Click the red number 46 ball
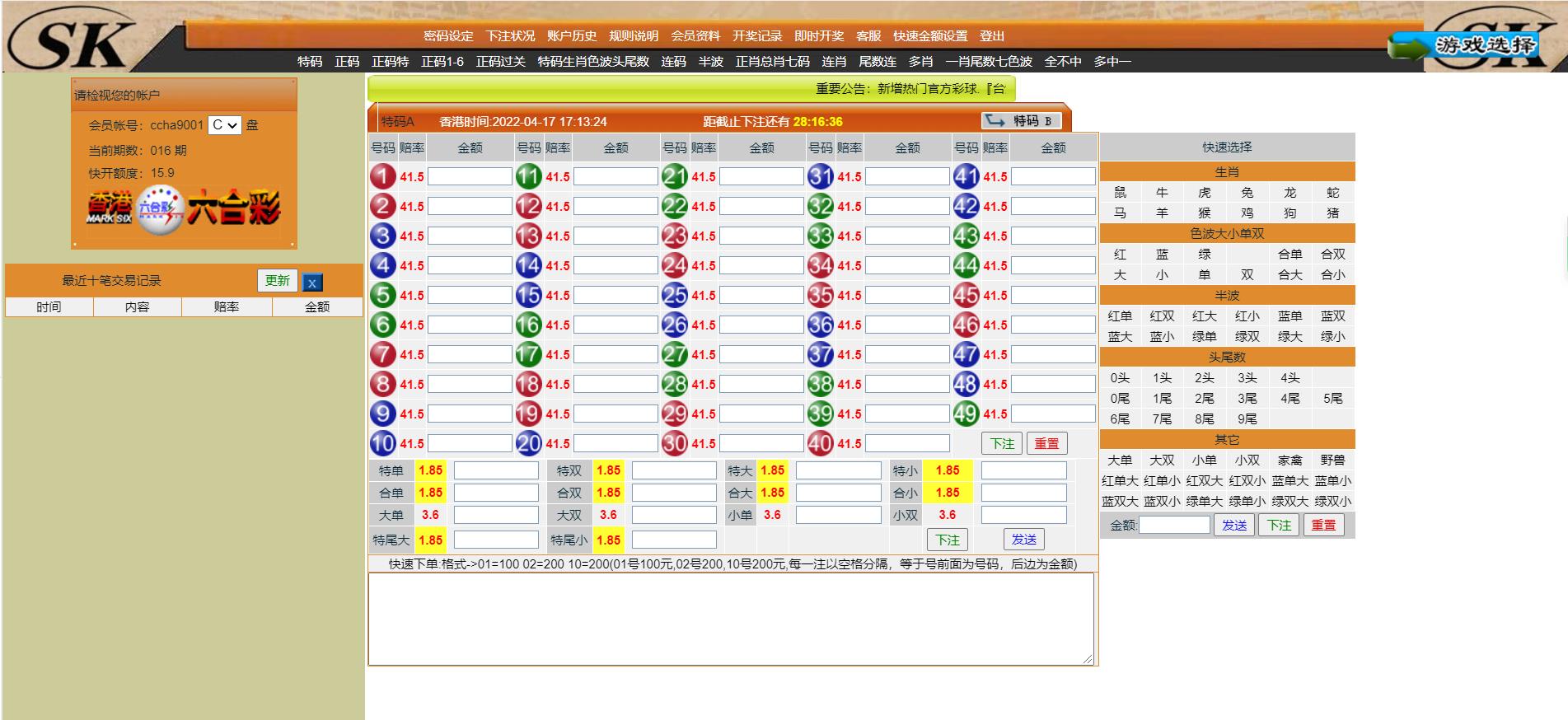 (966, 325)
